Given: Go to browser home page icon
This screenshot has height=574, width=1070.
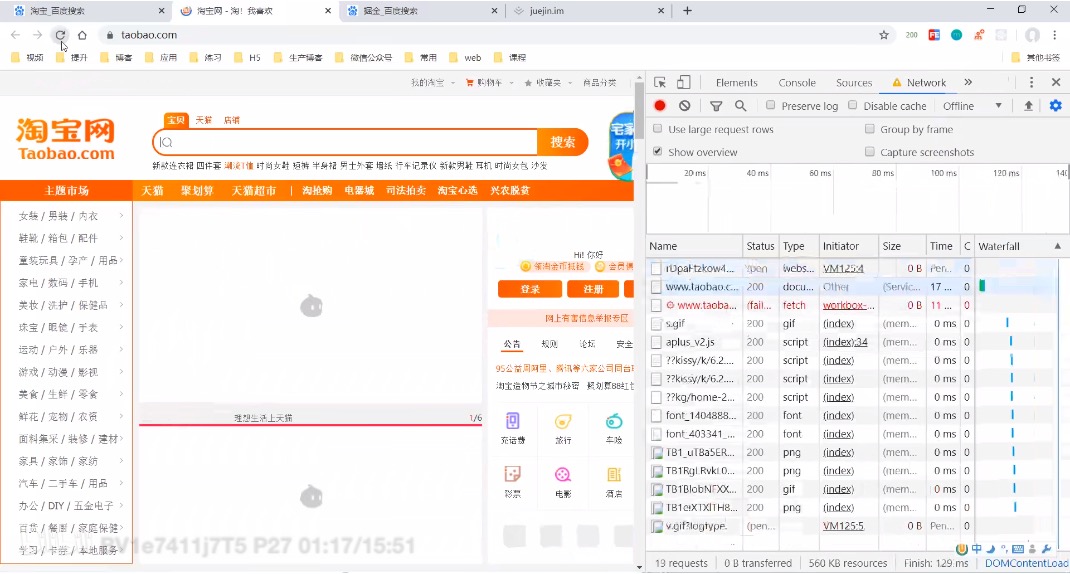Looking at the screenshot, I should [83, 35].
